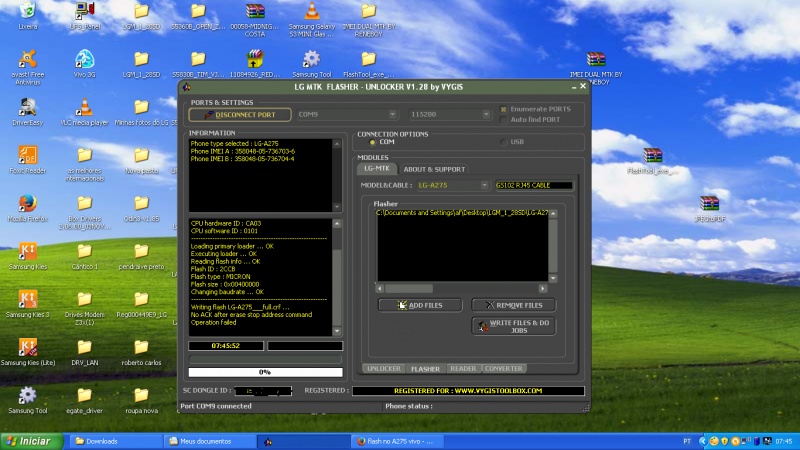
Task: Open Samsung Tool icon near taskbar
Action: pyautogui.click(x=28, y=397)
